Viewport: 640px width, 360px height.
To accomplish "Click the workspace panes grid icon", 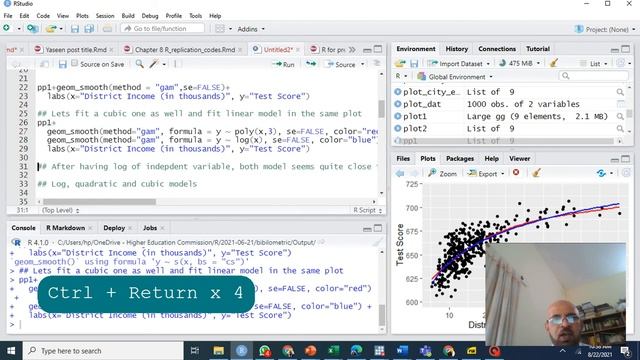I will 220,29.
